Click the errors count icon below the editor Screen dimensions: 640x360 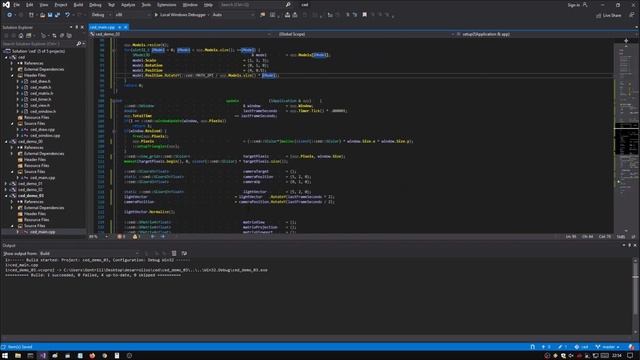pyautogui.click(x=121, y=237)
